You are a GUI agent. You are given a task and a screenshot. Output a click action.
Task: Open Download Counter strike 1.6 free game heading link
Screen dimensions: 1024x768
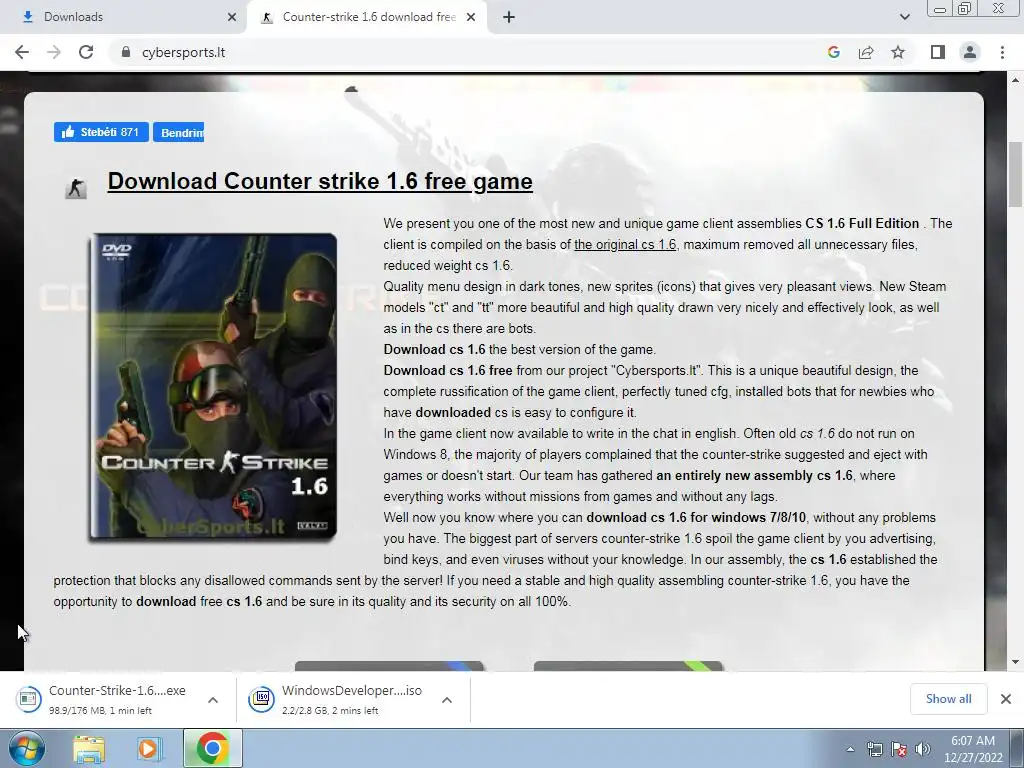[320, 181]
